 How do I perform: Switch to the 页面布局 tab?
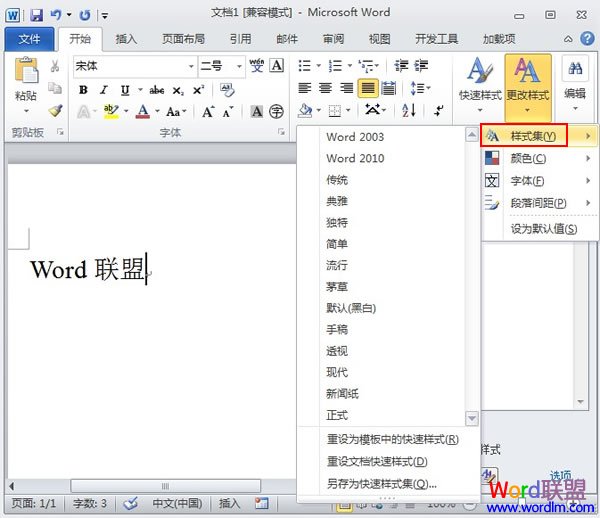(x=183, y=39)
